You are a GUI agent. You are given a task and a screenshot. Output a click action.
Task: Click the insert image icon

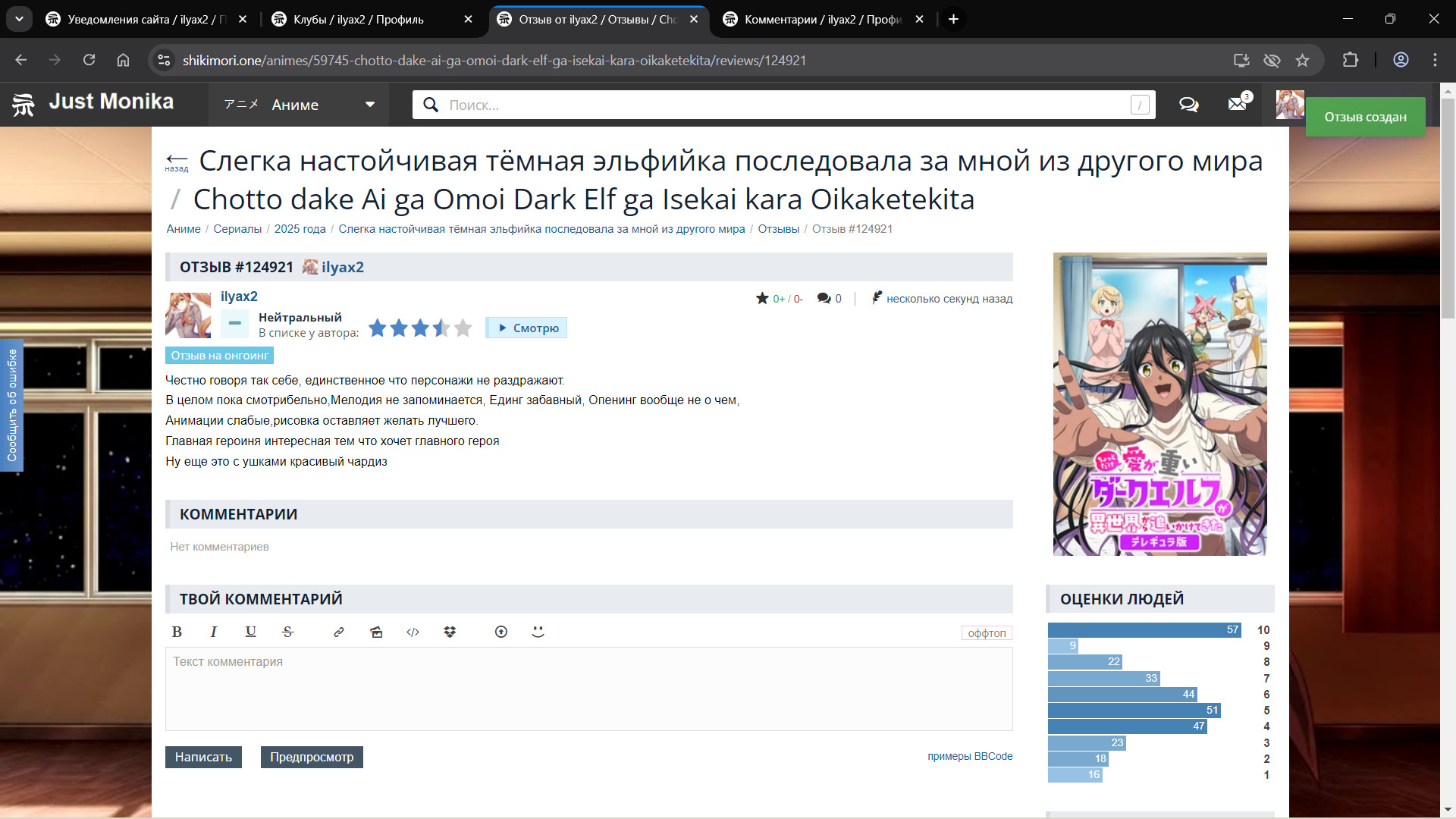[x=376, y=632]
